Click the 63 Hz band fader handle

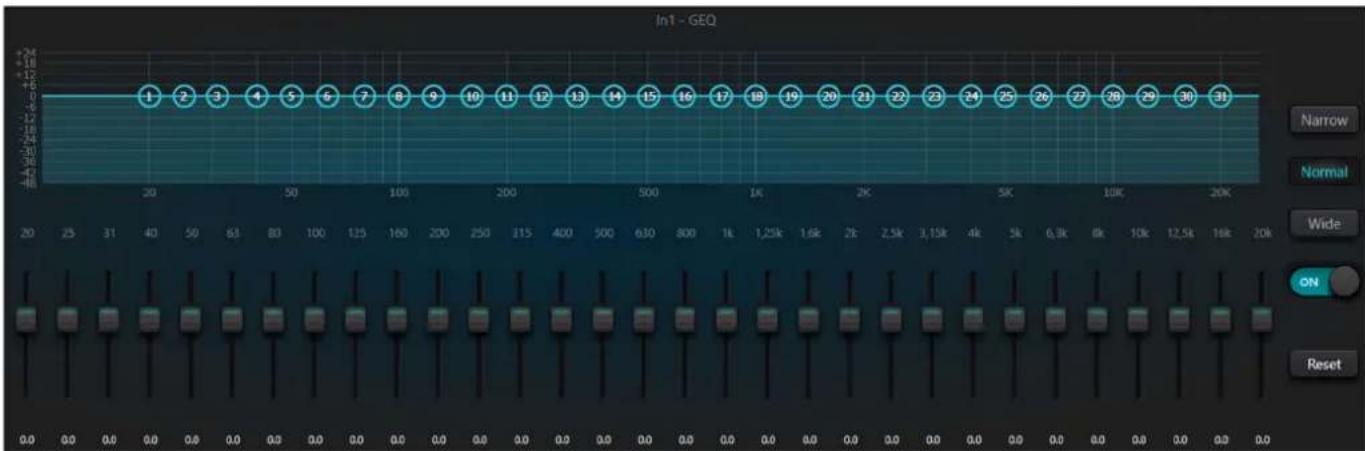point(232,320)
